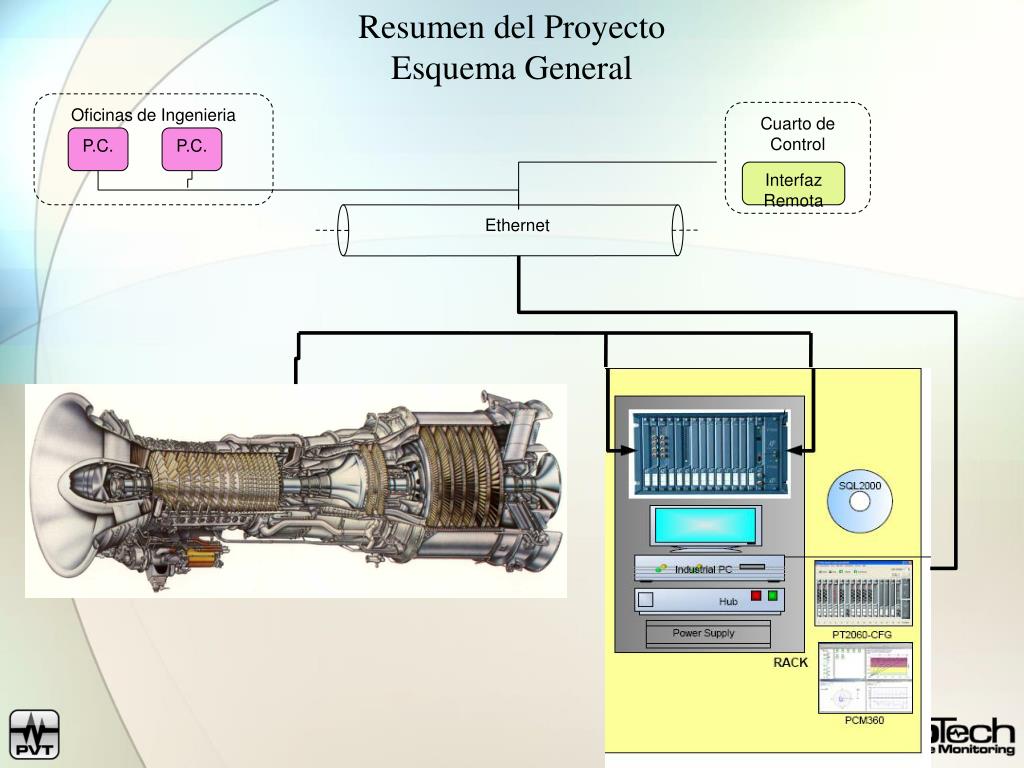
Task: Open the PCM360 screenshot thumbnail
Action: click(x=865, y=678)
